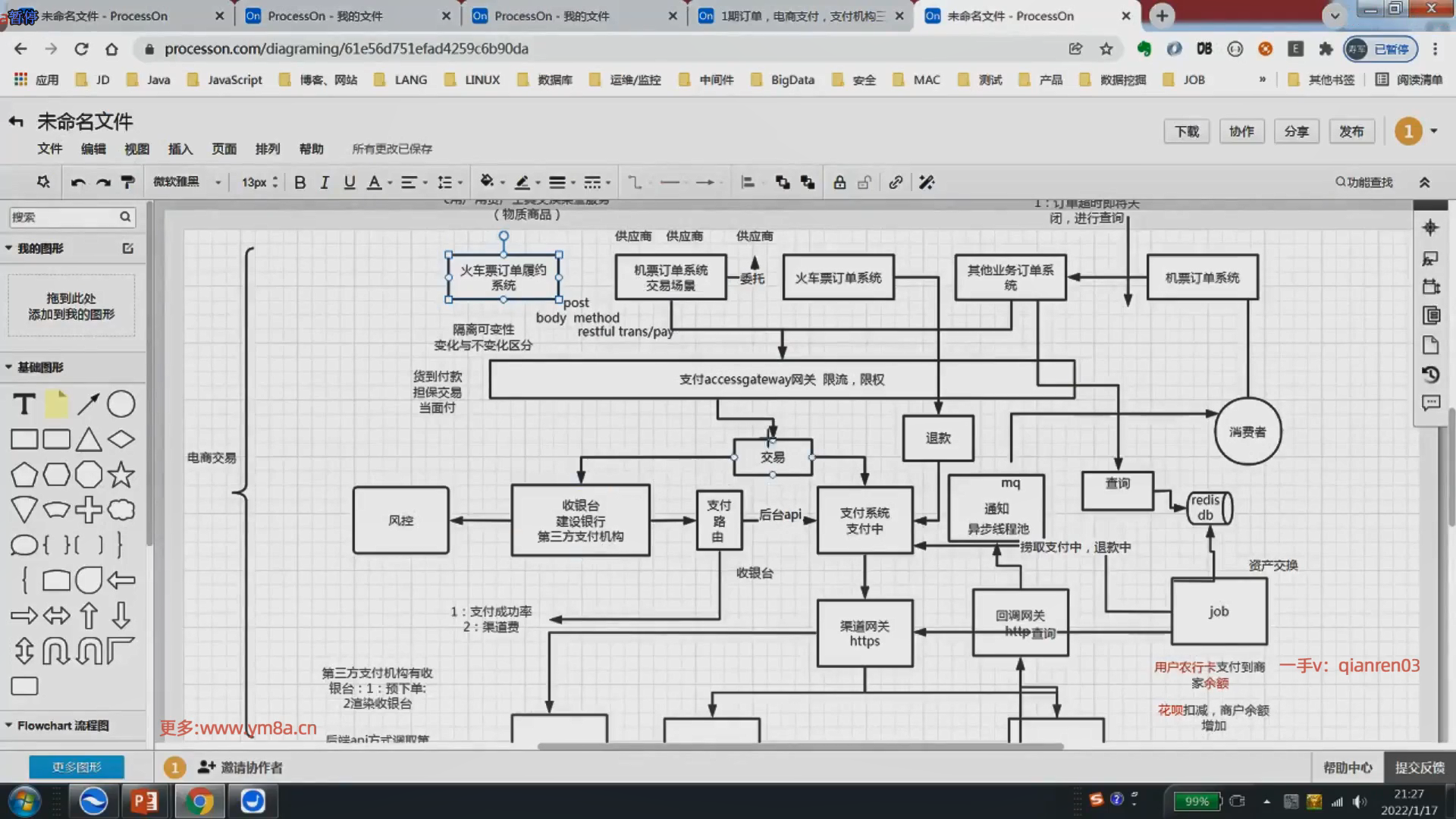Click the lock icon in toolbar
This screenshot has width=1456, height=819.
[839, 182]
